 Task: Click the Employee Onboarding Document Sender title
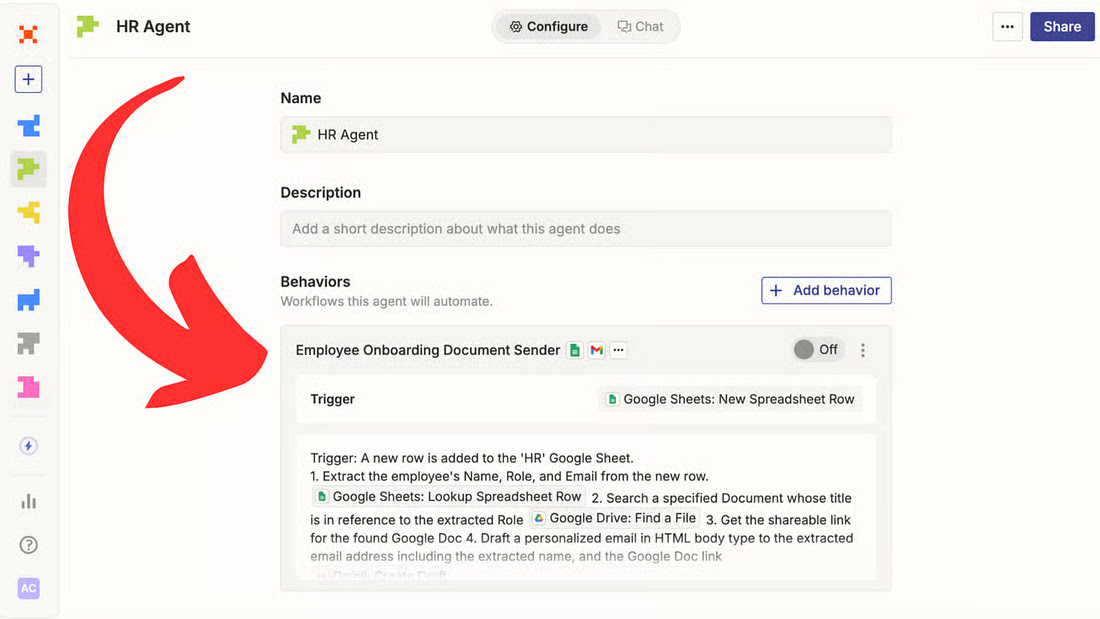tap(427, 350)
